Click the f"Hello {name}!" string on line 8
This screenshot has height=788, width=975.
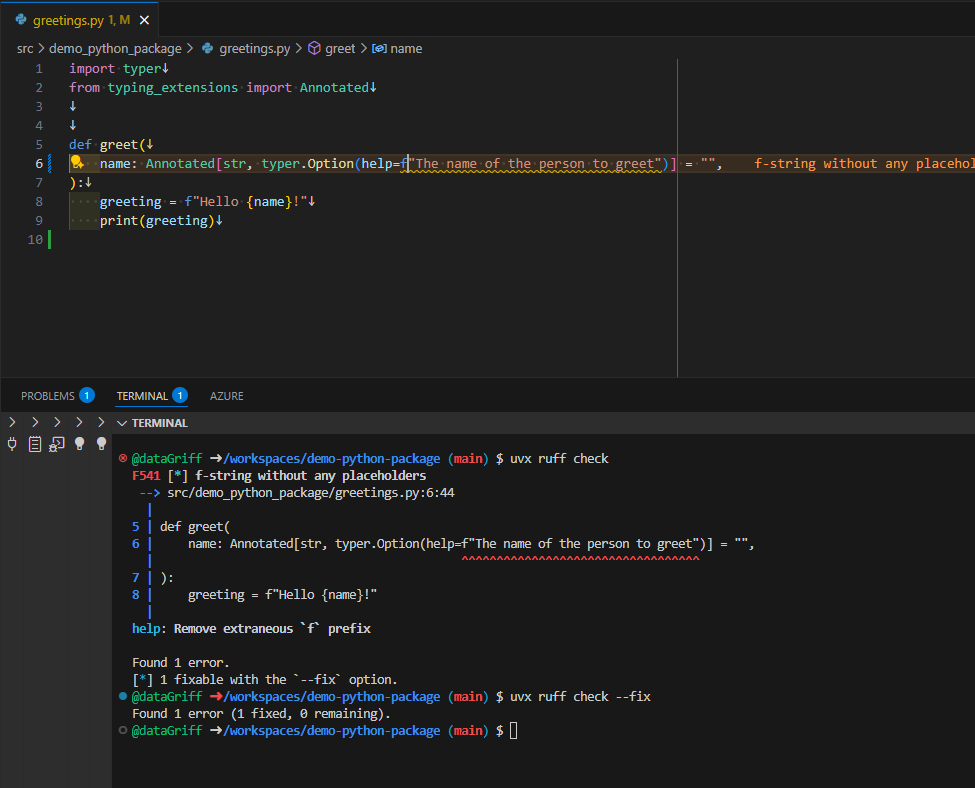point(246,202)
